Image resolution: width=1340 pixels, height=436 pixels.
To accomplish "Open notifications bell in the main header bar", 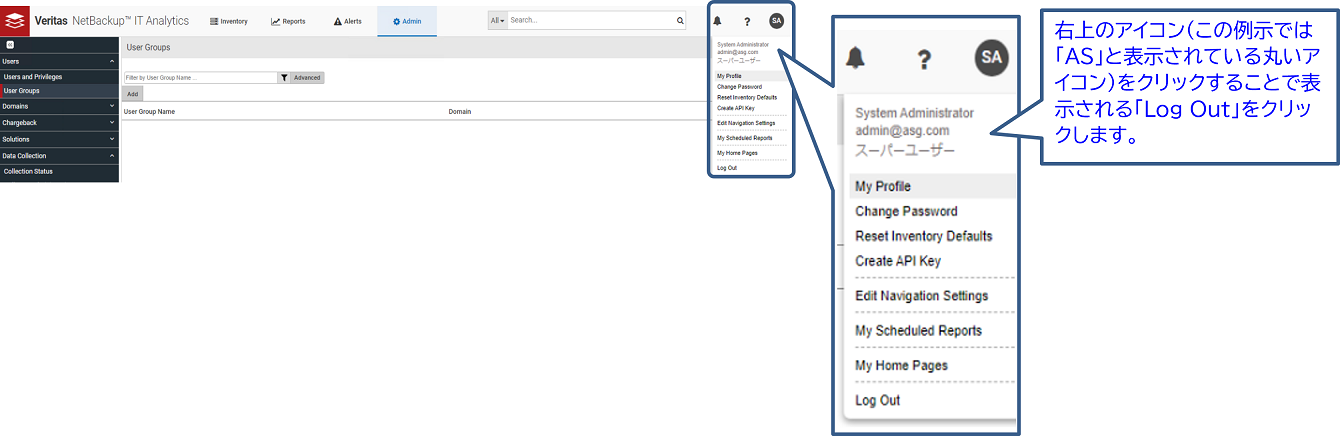I will (x=717, y=21).
